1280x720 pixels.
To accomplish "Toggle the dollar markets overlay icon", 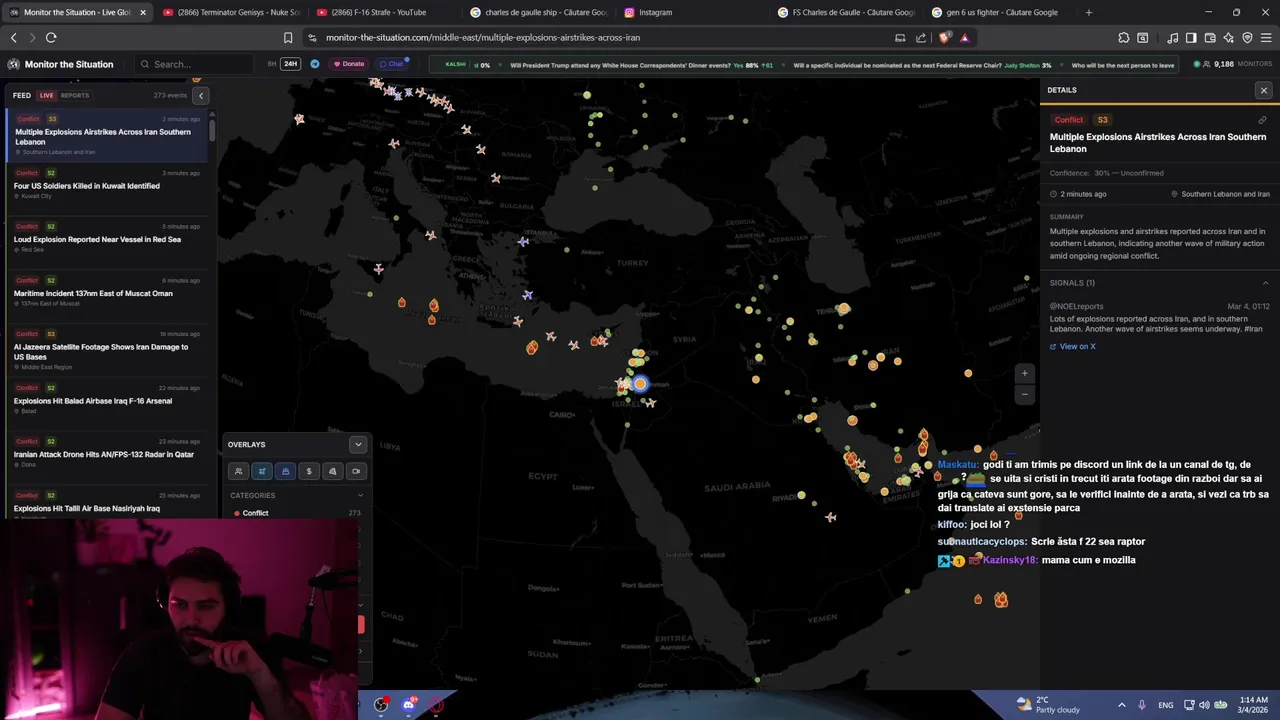I will click(309, 471).
